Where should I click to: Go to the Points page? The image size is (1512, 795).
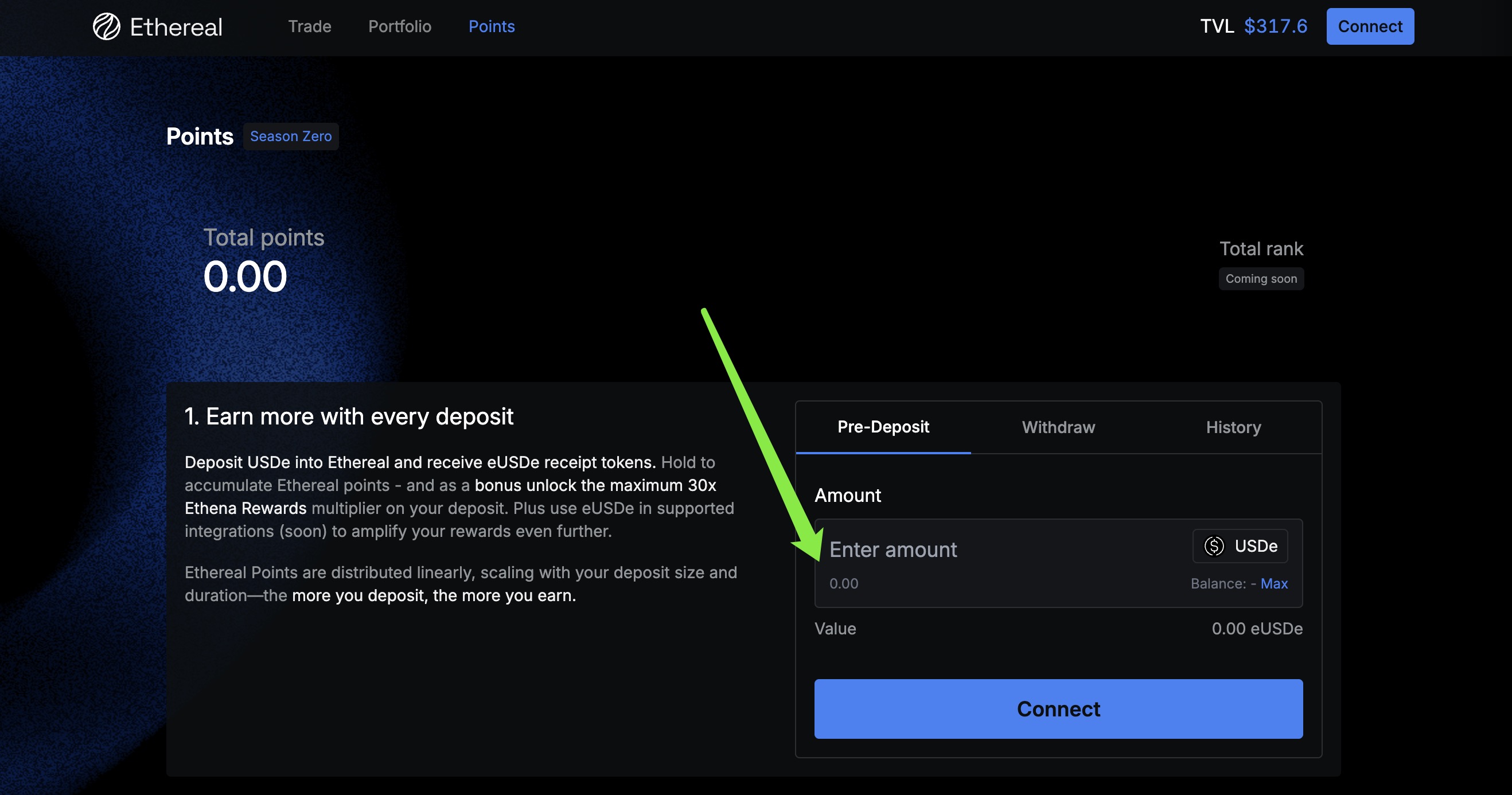(491, 26)
